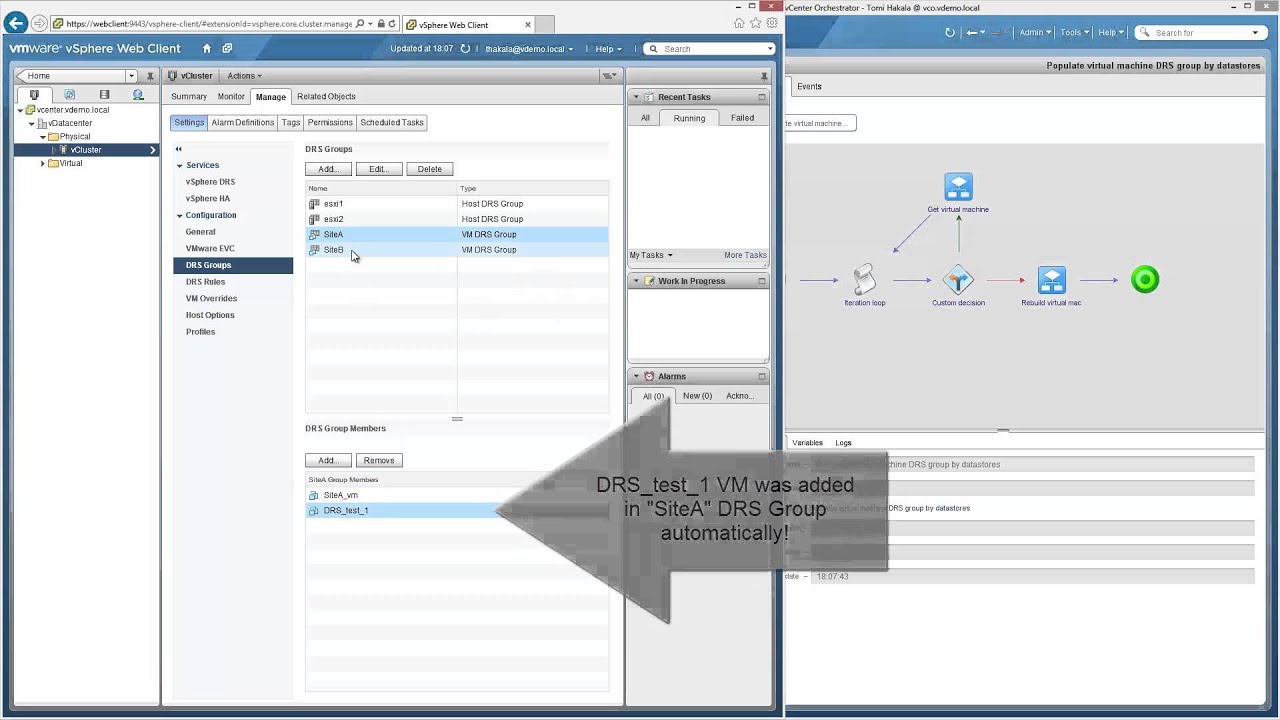Pin the navigator panel
The height and width of the screenshot is (720, 1280).
(x=150, y=76)
